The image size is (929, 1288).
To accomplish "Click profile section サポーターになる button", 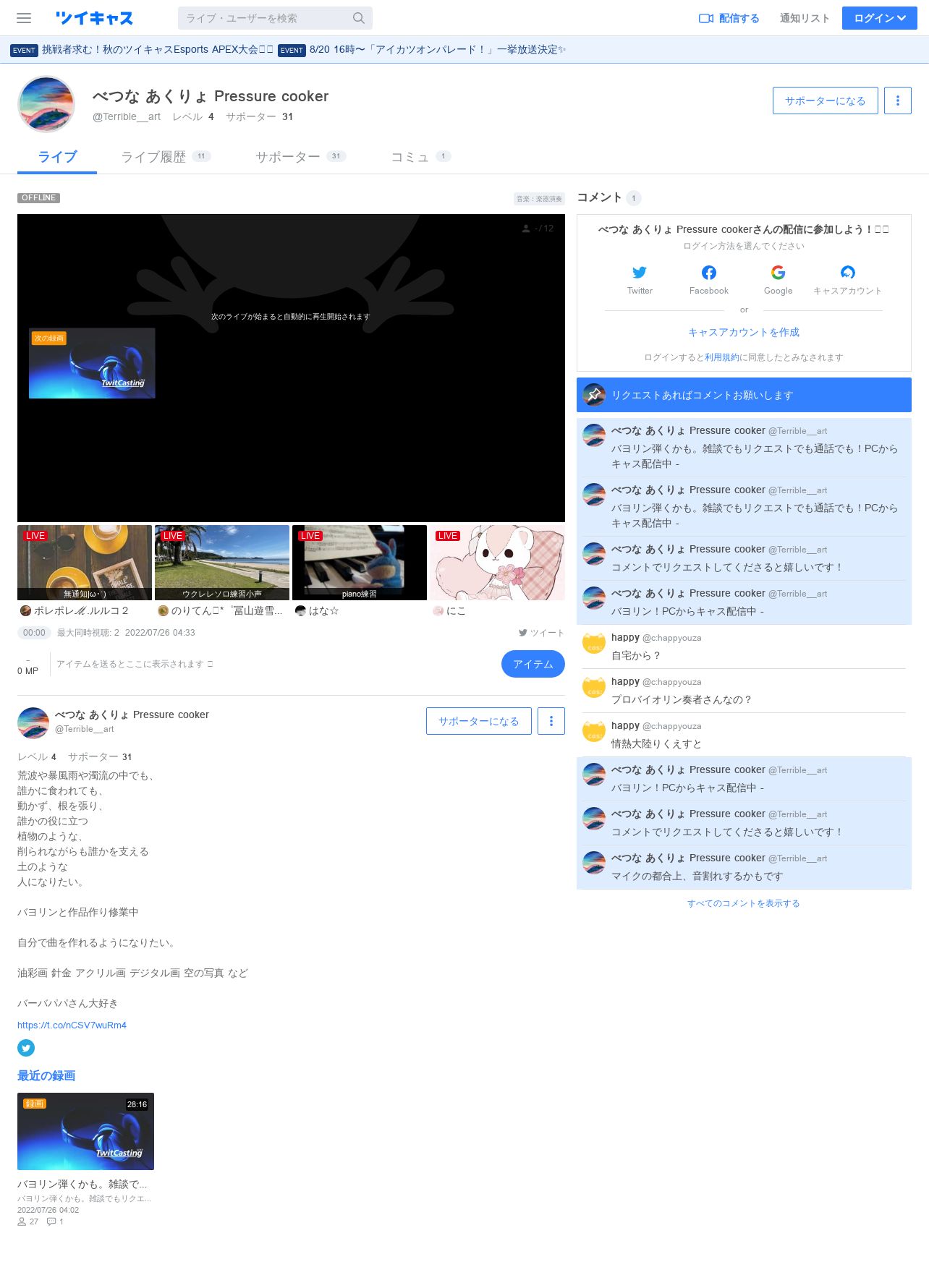I will (479, 721).
